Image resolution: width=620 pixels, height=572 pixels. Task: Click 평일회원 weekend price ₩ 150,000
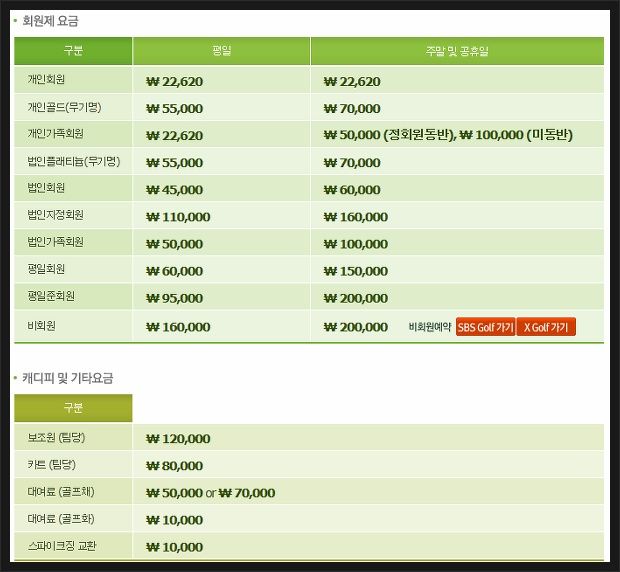pos(355,271)
